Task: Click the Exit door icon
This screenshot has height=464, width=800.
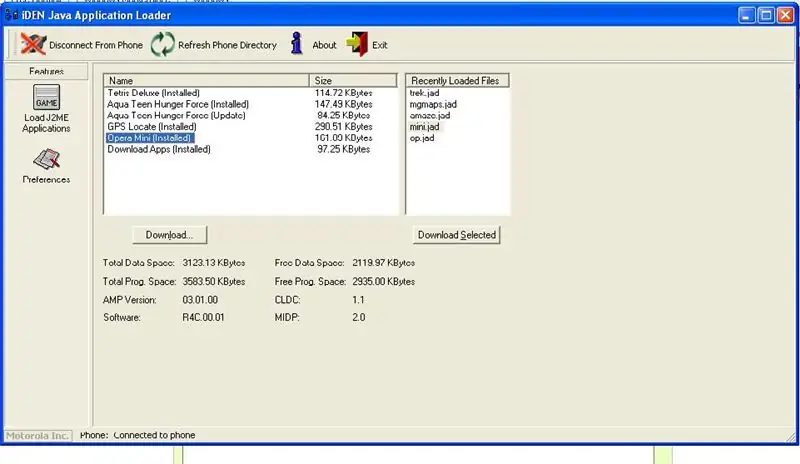Action: pyautogui.click(x=357, y=44)
